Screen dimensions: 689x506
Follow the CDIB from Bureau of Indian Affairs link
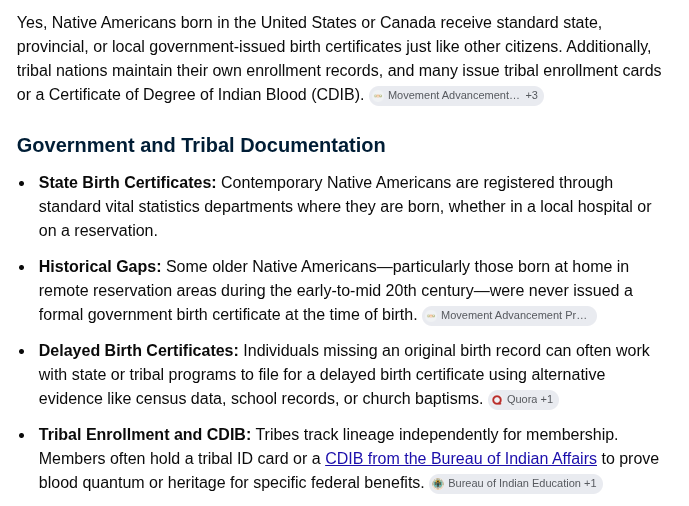461,459
